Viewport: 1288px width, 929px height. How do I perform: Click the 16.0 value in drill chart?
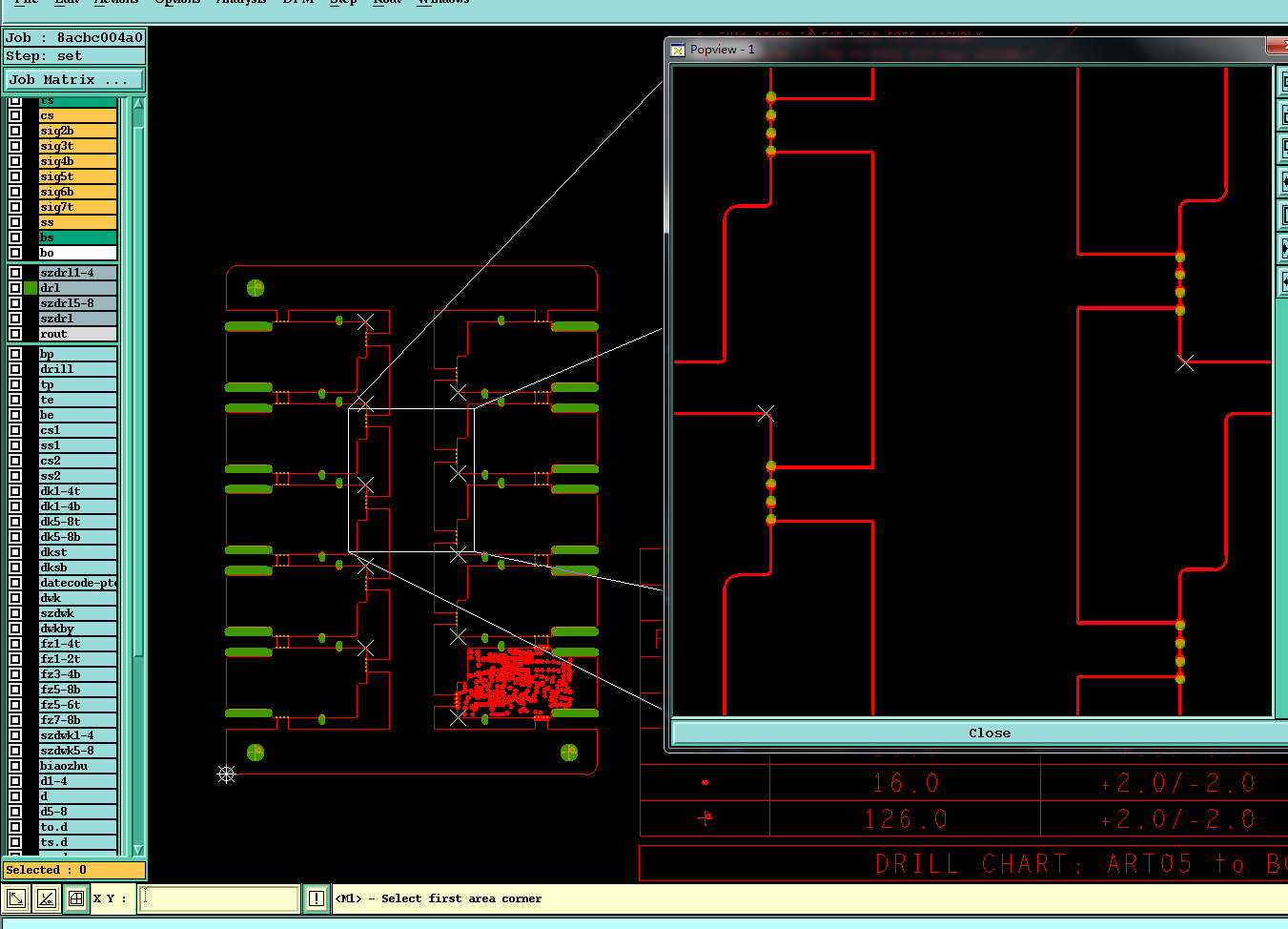(x=906, y=783)
